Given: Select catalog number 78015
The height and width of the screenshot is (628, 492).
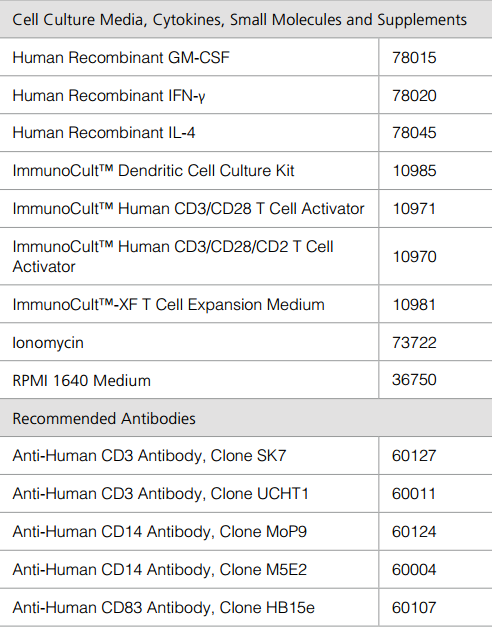Looking at the screenshot, I should coord(414,57).
